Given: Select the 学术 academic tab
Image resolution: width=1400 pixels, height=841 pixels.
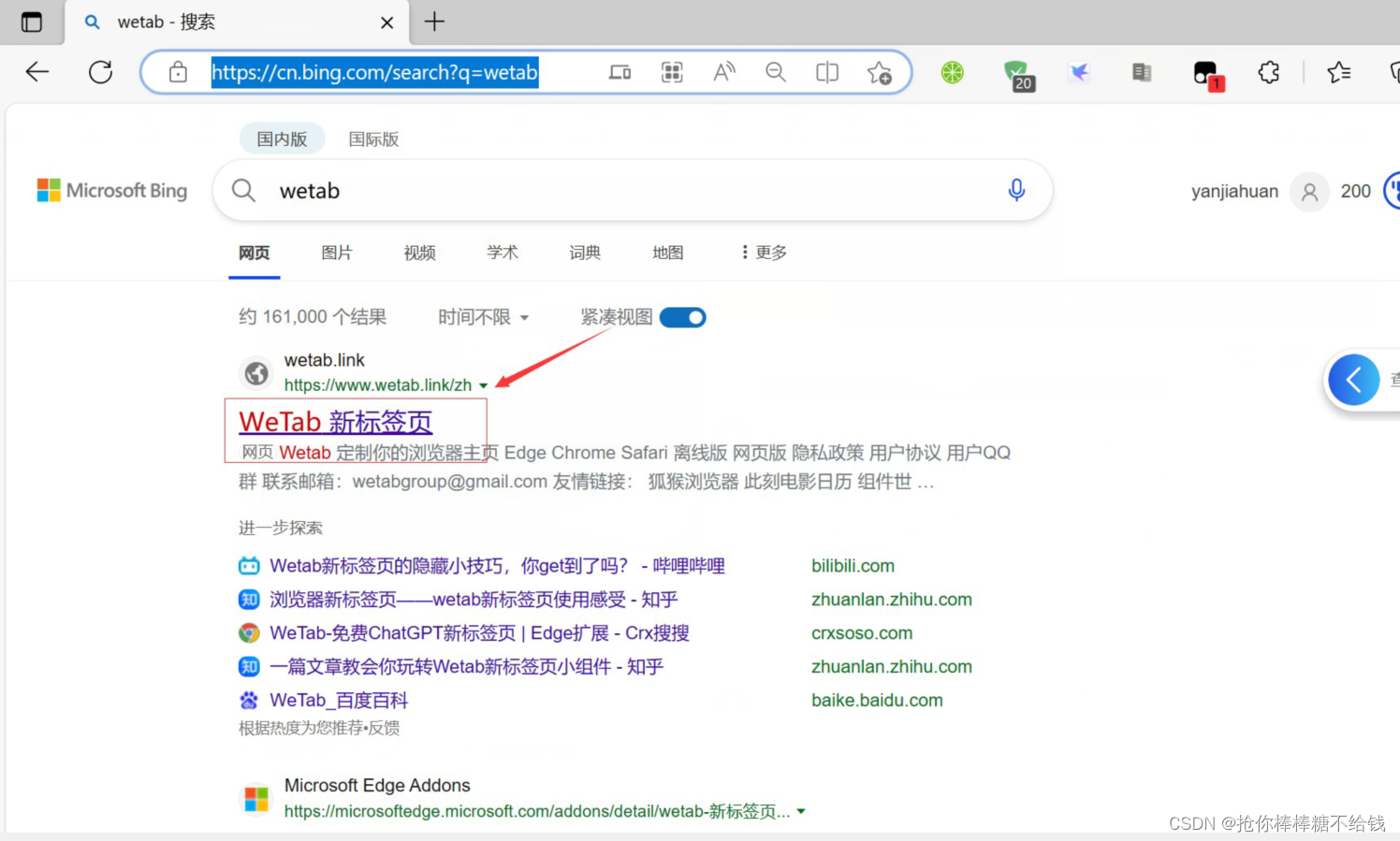Looking at the screenshot, I should pyautogui.click(x=503, y=253).
